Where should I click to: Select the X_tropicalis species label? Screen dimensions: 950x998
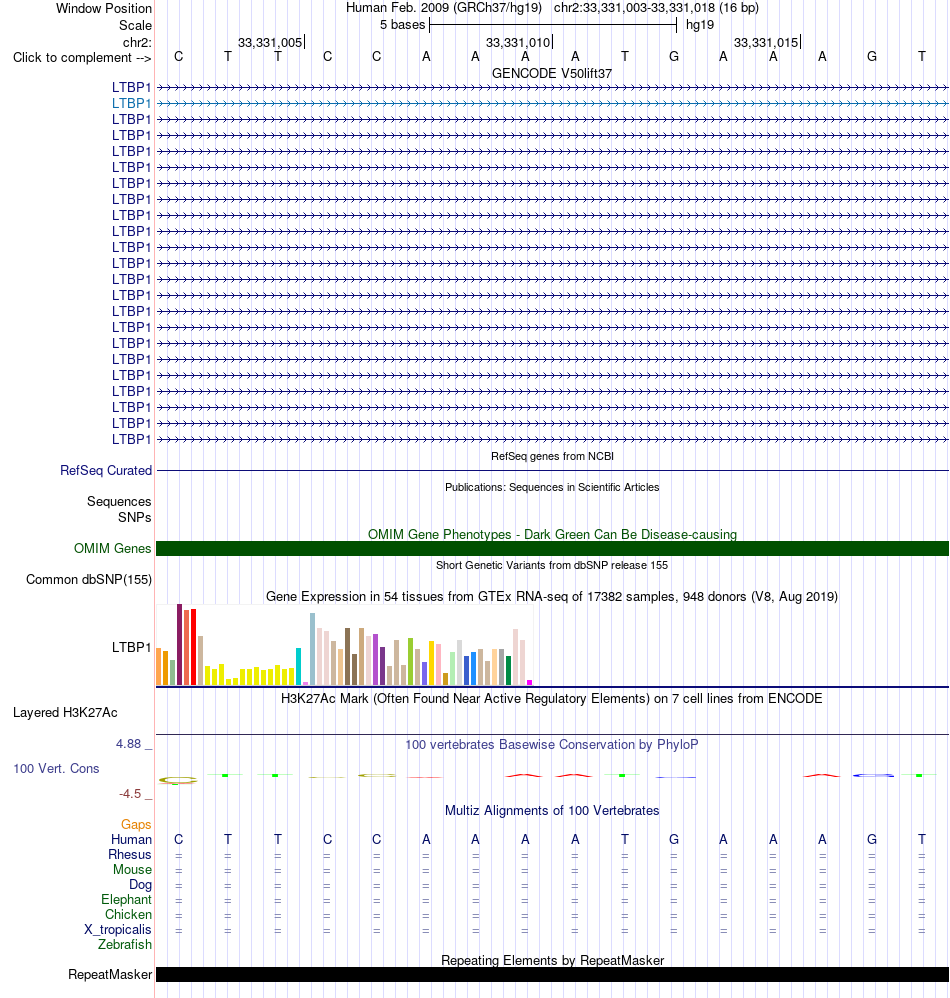[118, 929]
